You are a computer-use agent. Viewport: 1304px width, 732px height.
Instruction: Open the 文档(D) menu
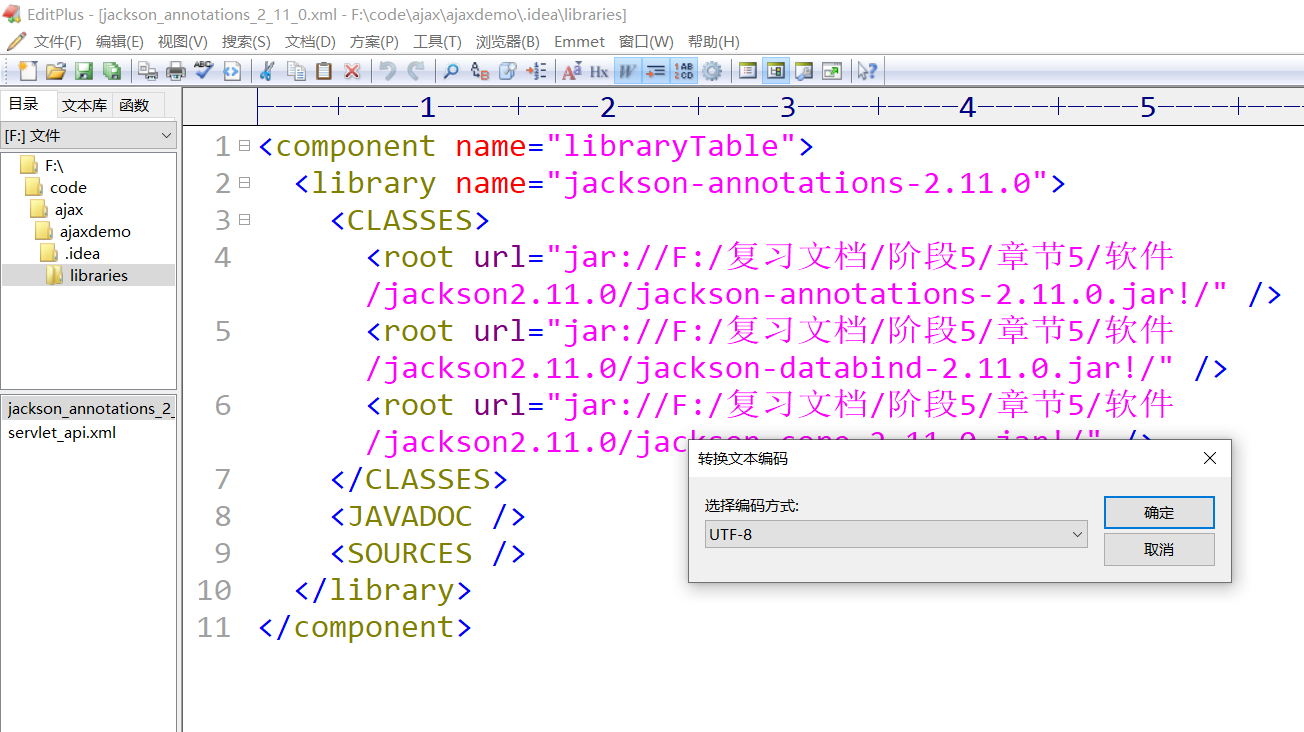[x=310, y=41]
